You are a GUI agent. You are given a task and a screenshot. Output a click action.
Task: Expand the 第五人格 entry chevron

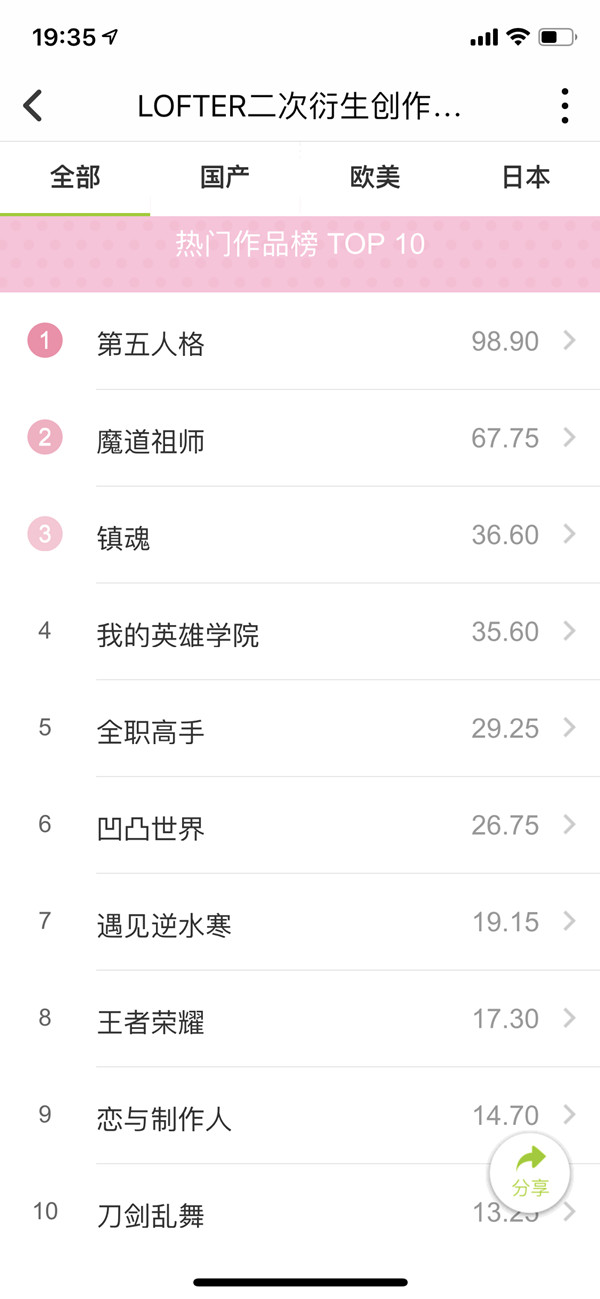coord(570,341)
